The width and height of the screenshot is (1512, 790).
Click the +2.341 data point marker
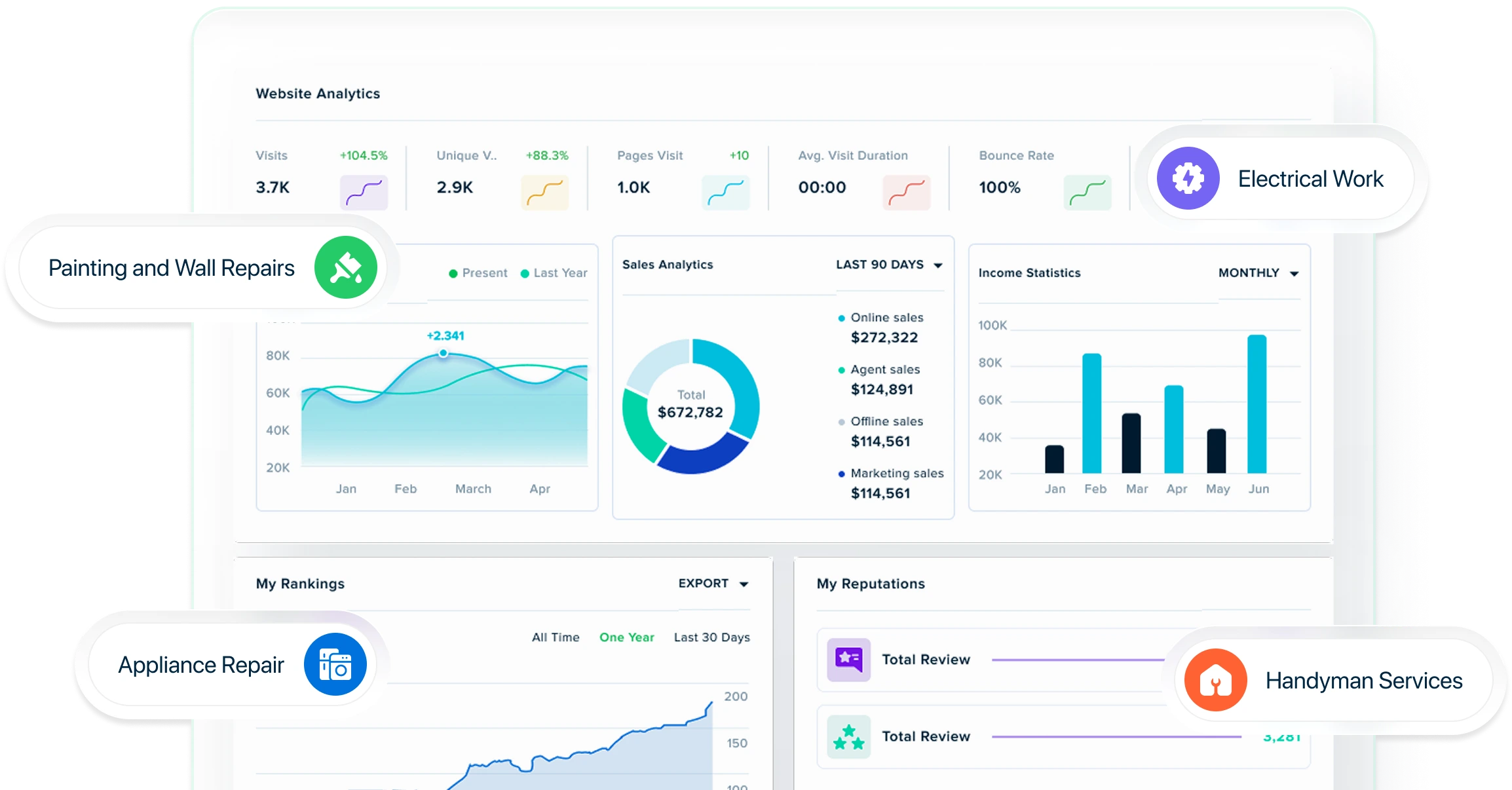coord(444,353)
